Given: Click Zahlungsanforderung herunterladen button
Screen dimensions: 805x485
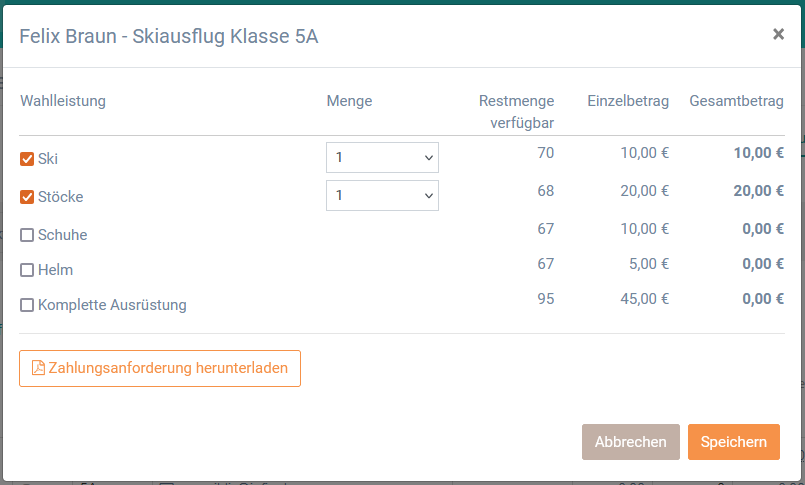Looking at the screenshot, I should coord(160,368).
